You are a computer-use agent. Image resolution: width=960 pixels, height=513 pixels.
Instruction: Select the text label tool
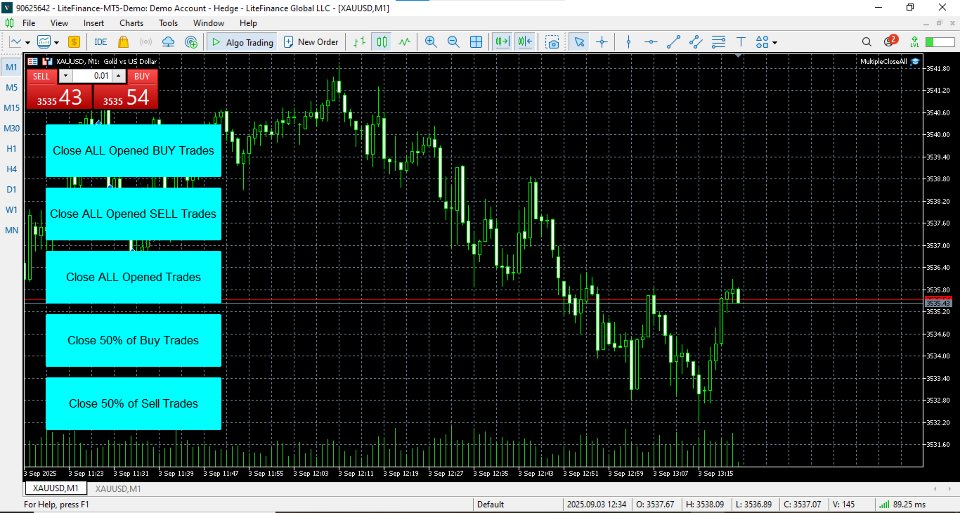(x=741, y=42)
